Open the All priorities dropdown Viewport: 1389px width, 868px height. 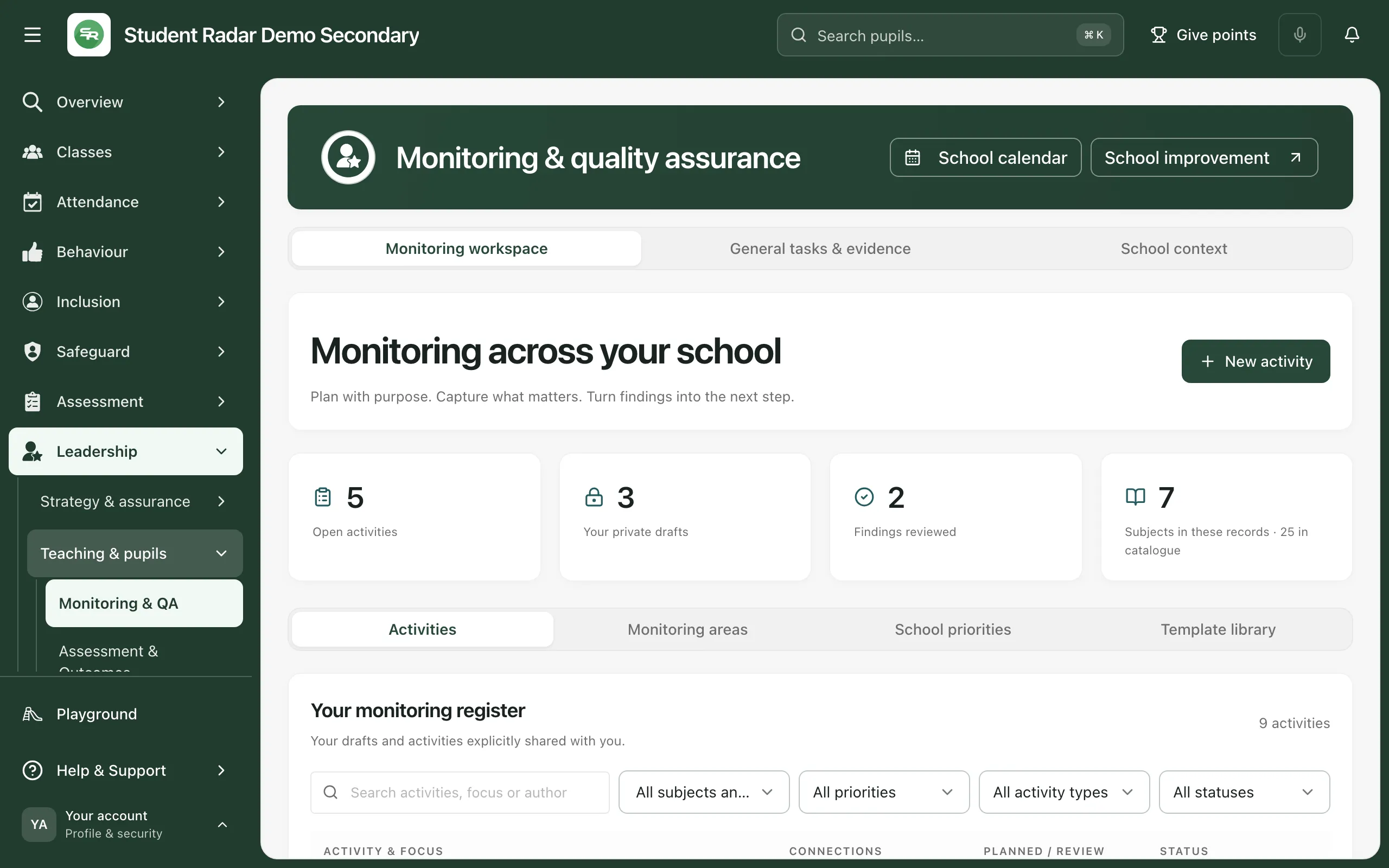click(x=884, y=792)
